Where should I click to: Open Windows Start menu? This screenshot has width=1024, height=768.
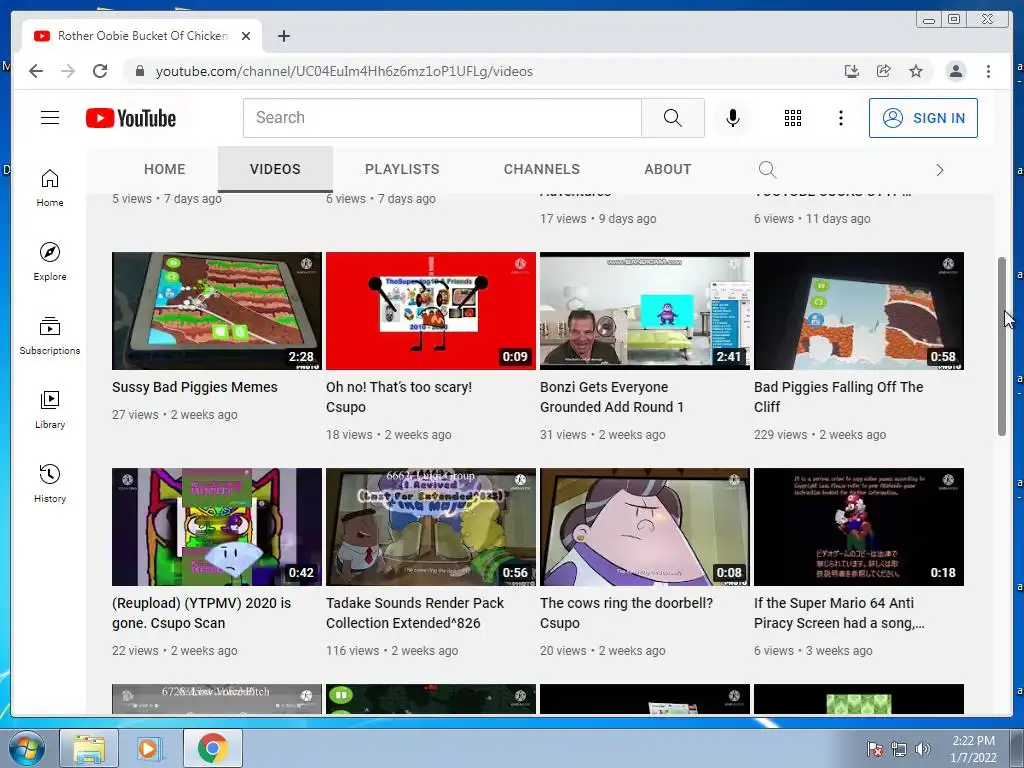coord(26,748)
